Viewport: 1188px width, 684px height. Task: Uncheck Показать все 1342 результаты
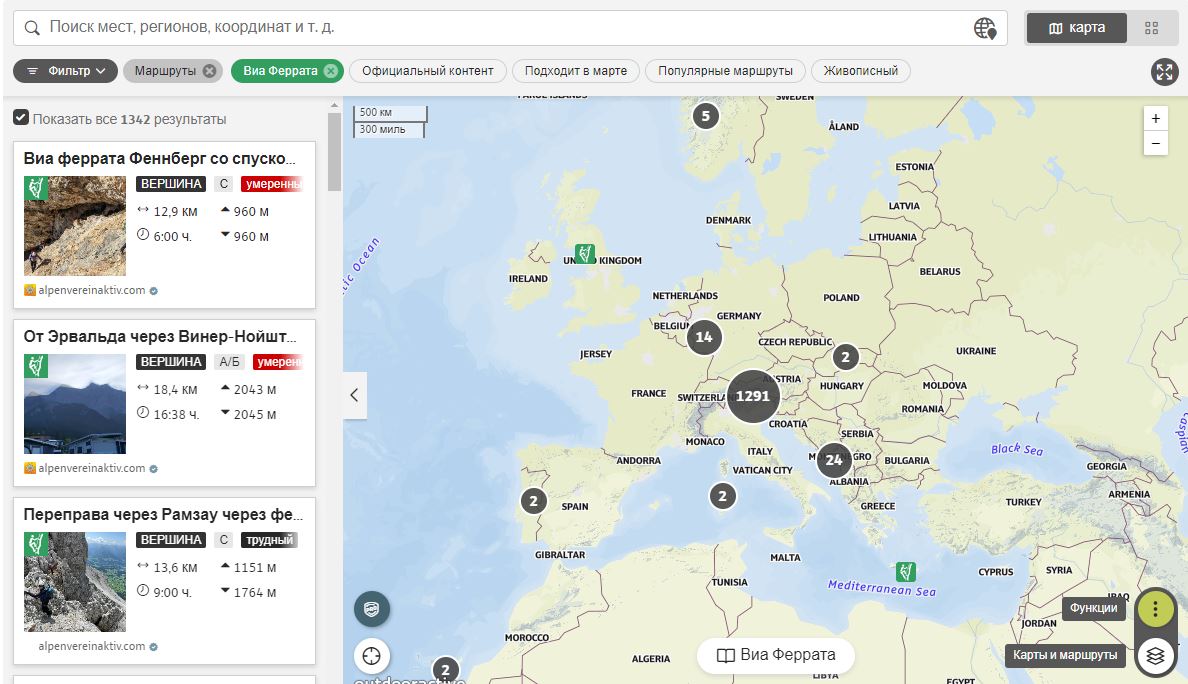point(21,117)
